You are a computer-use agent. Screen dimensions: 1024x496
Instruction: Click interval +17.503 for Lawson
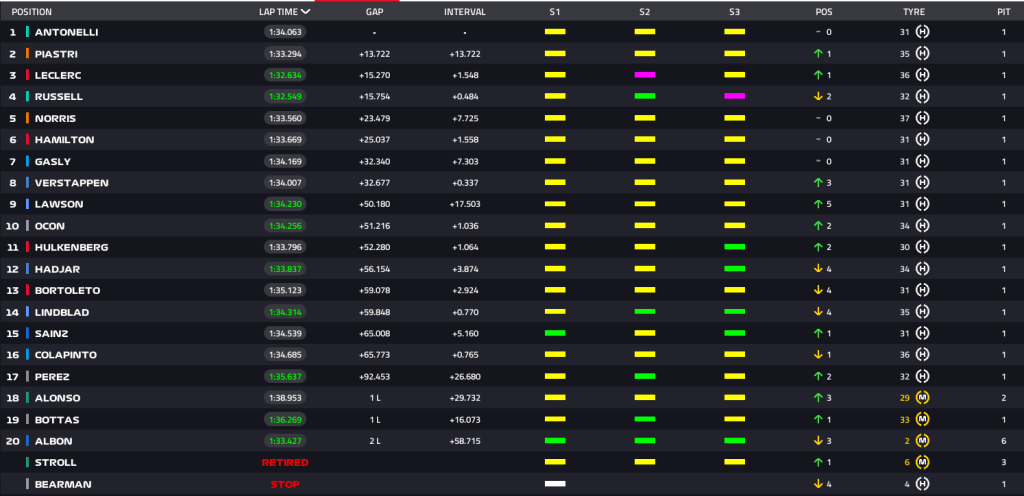[x=465, y=204]
